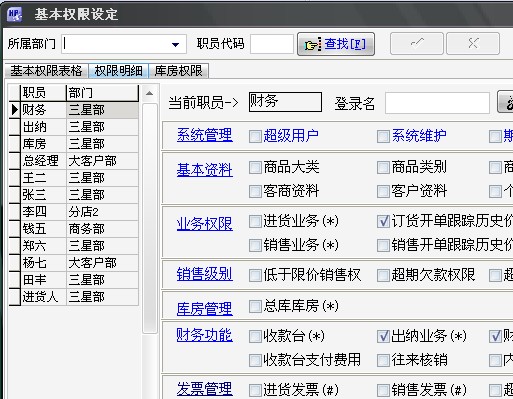
Task: Switch to the 库房权限 tab
Action: pos(178,71)
